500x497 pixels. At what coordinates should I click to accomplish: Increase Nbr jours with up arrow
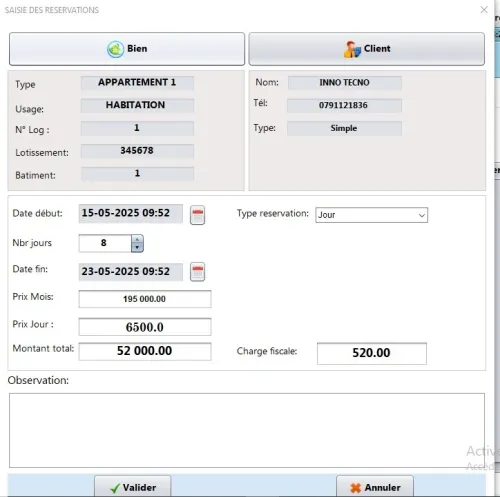point(137,239)
